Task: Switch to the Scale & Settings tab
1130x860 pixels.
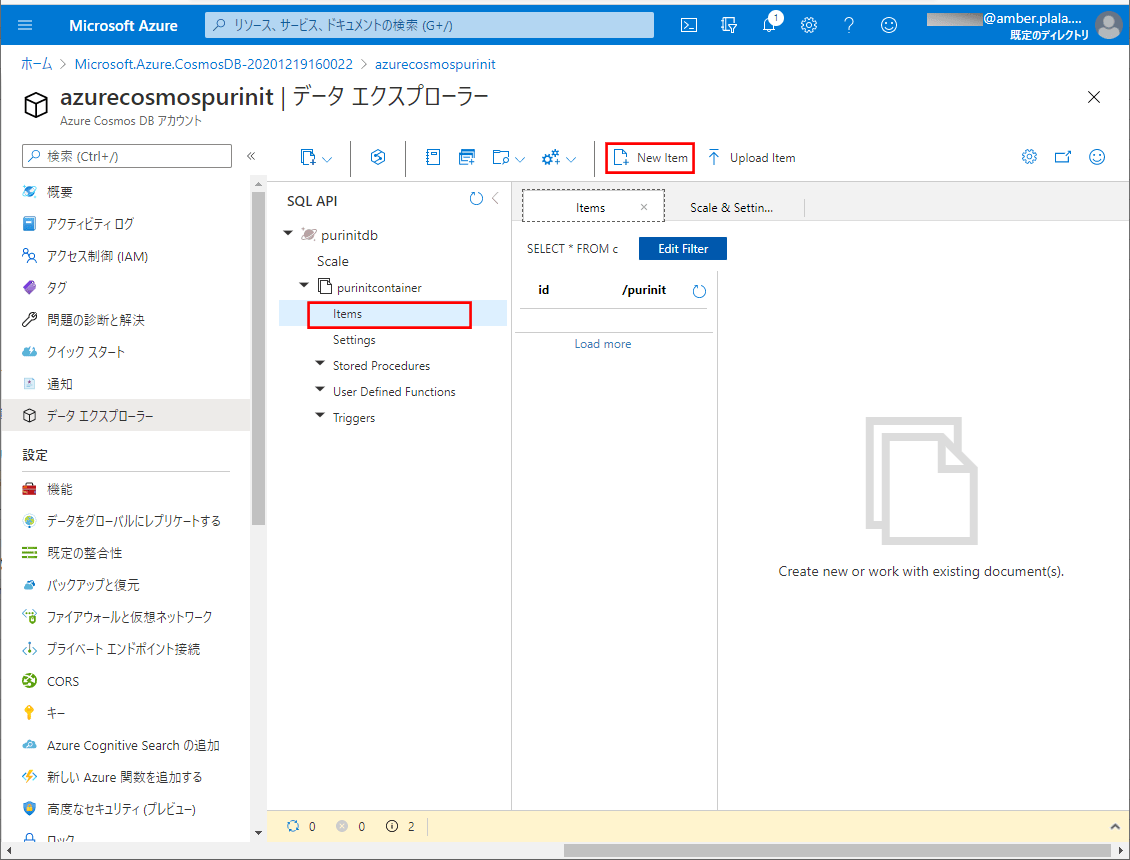Action: (731, 208)
